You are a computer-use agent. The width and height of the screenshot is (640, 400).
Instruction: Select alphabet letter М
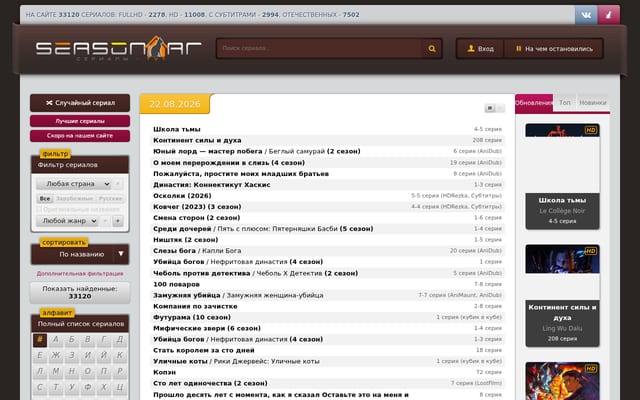[x=56, y=371]
